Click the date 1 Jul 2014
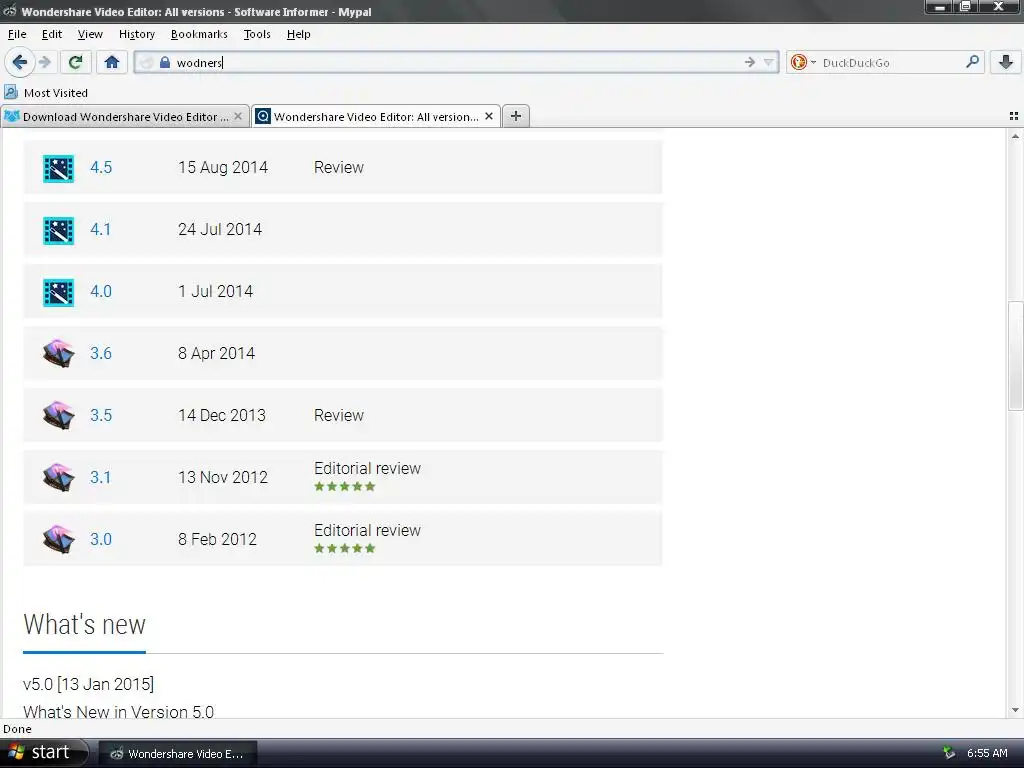 coord(216,291)
